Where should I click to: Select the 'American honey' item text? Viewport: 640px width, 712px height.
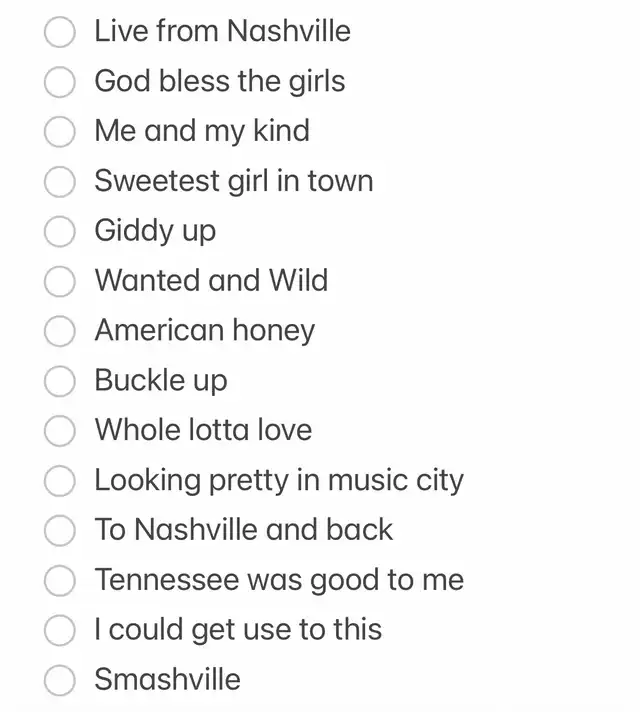point(204,331)
